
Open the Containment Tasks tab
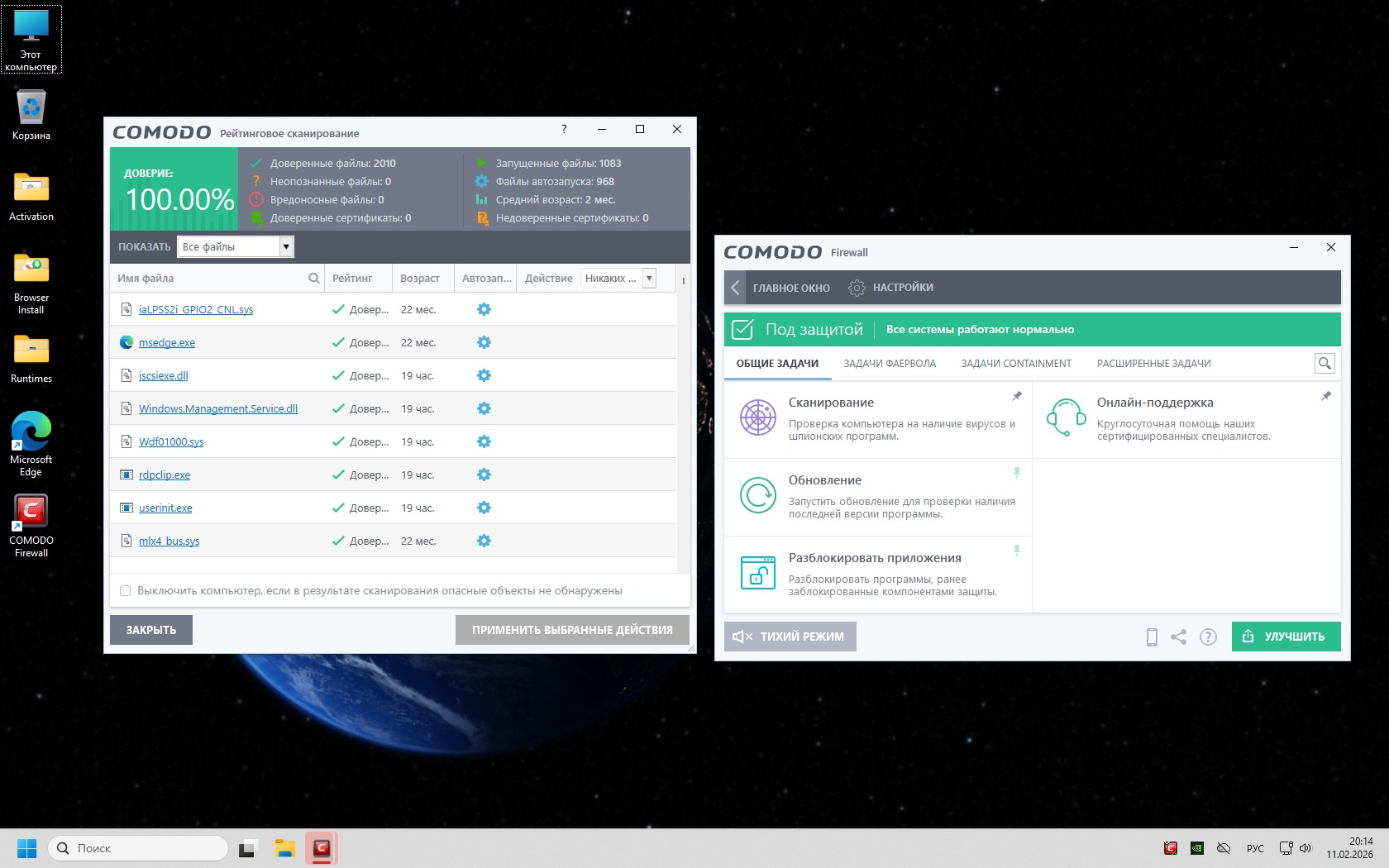(x=1016, y=364)
